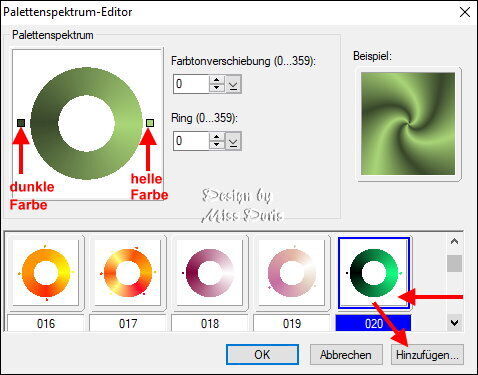Click the palette list scroll up arrow
478x375 pixels.
[454, 241]
